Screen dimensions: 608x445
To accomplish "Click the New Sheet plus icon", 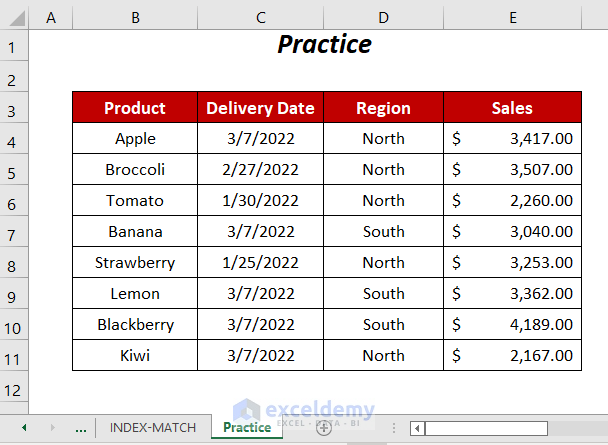I will click(x=324, y=427).
